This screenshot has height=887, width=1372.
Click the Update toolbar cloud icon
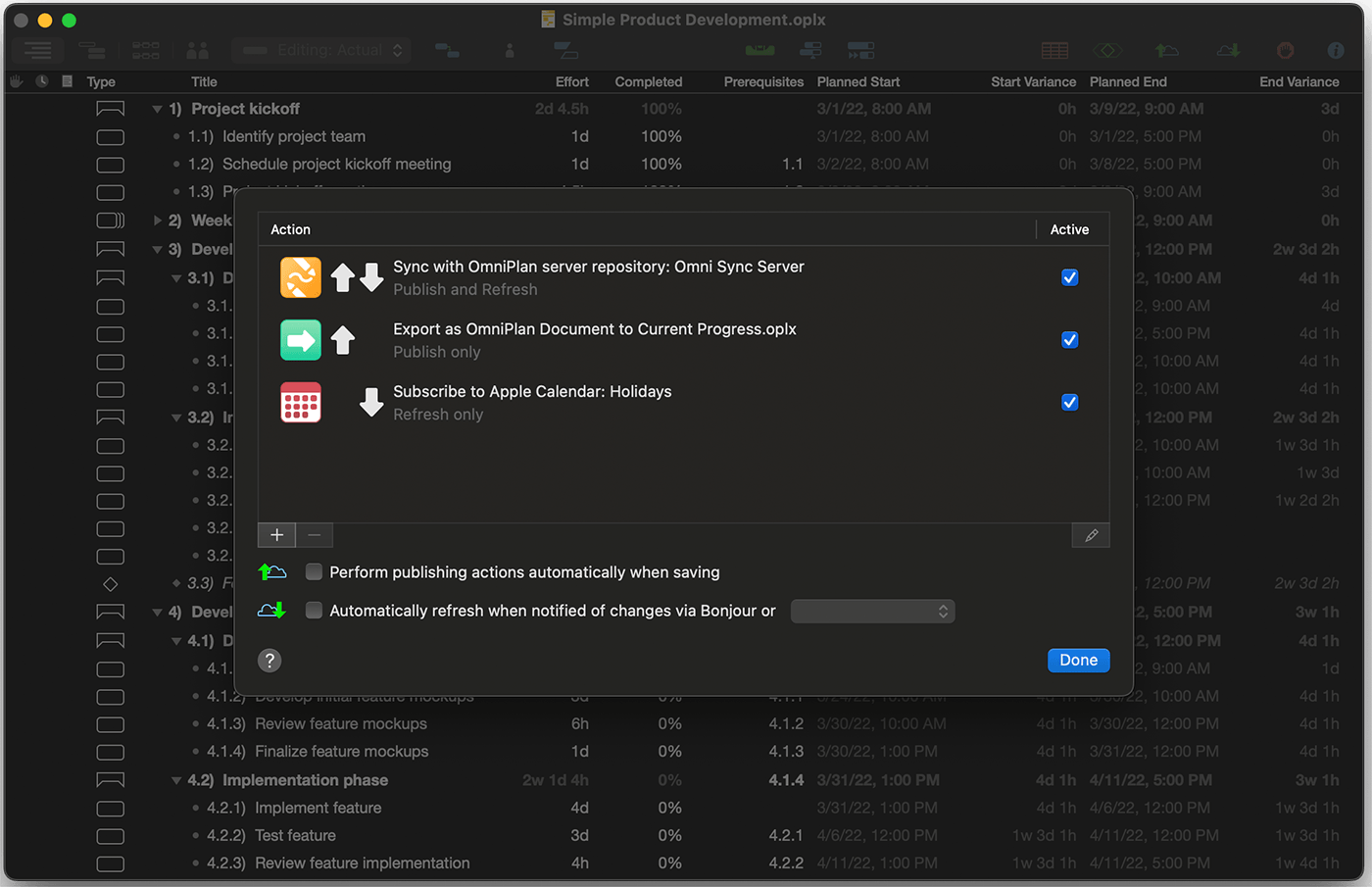coord(1227,50)
